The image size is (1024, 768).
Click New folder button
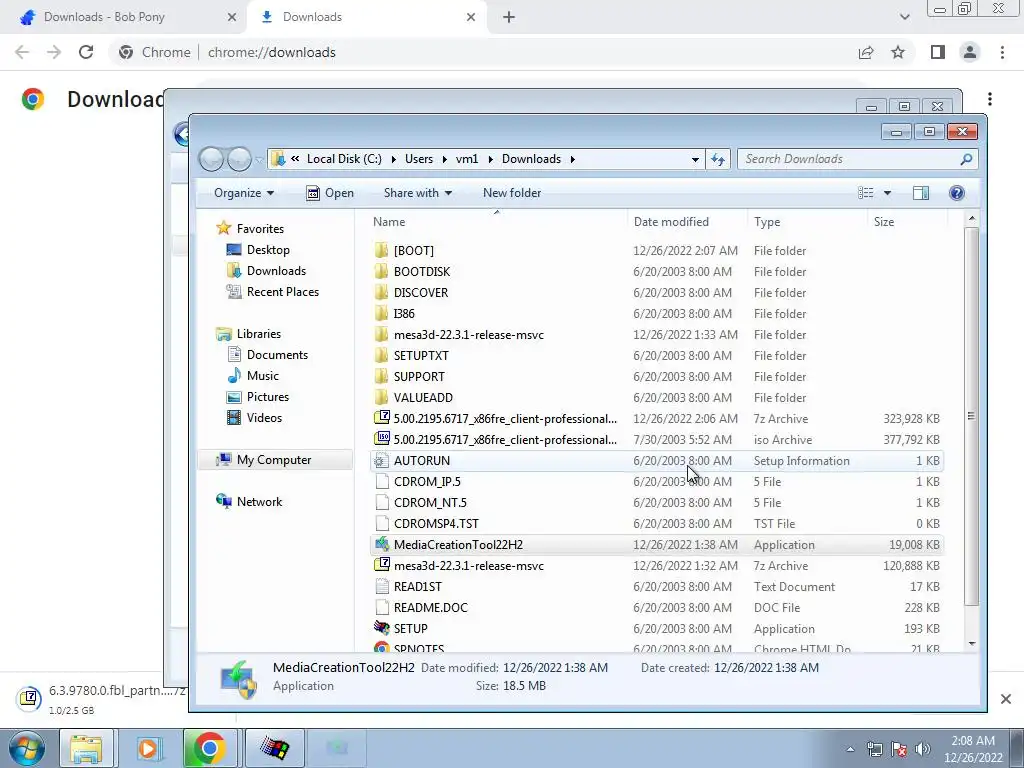tap(512, 193)
